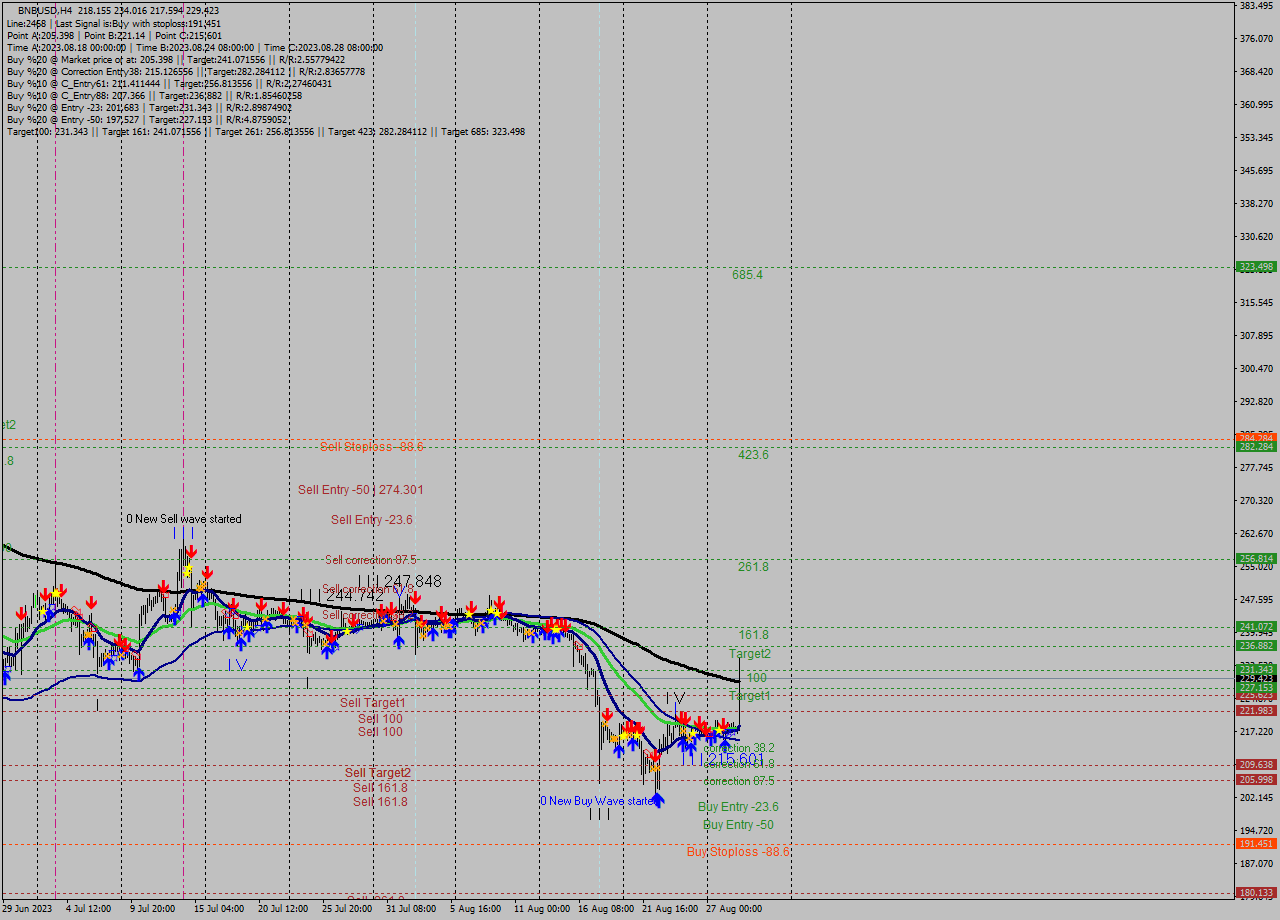Click the '27 Aug 00:00' date label
The height and width of the screenshot is (920, 1280).
(732, 908)
